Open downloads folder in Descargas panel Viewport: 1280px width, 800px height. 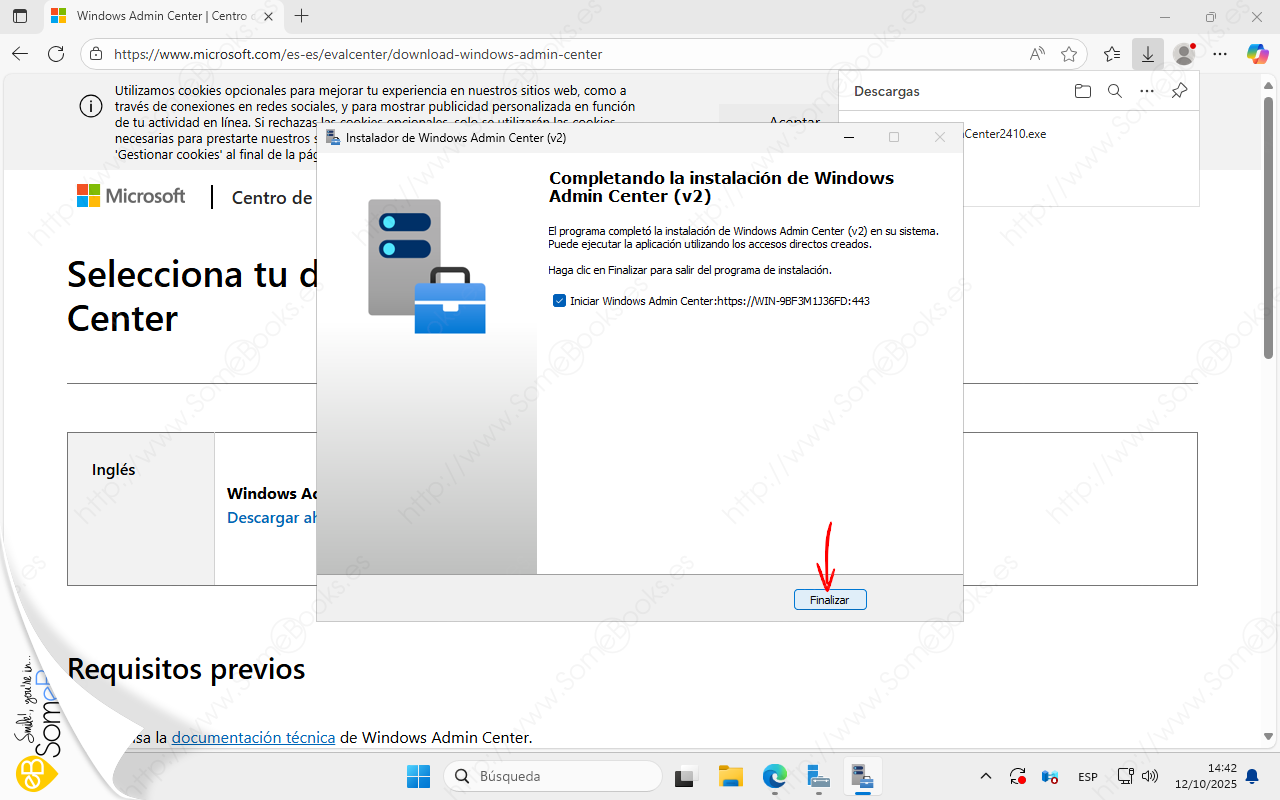tap(1082, 91)
